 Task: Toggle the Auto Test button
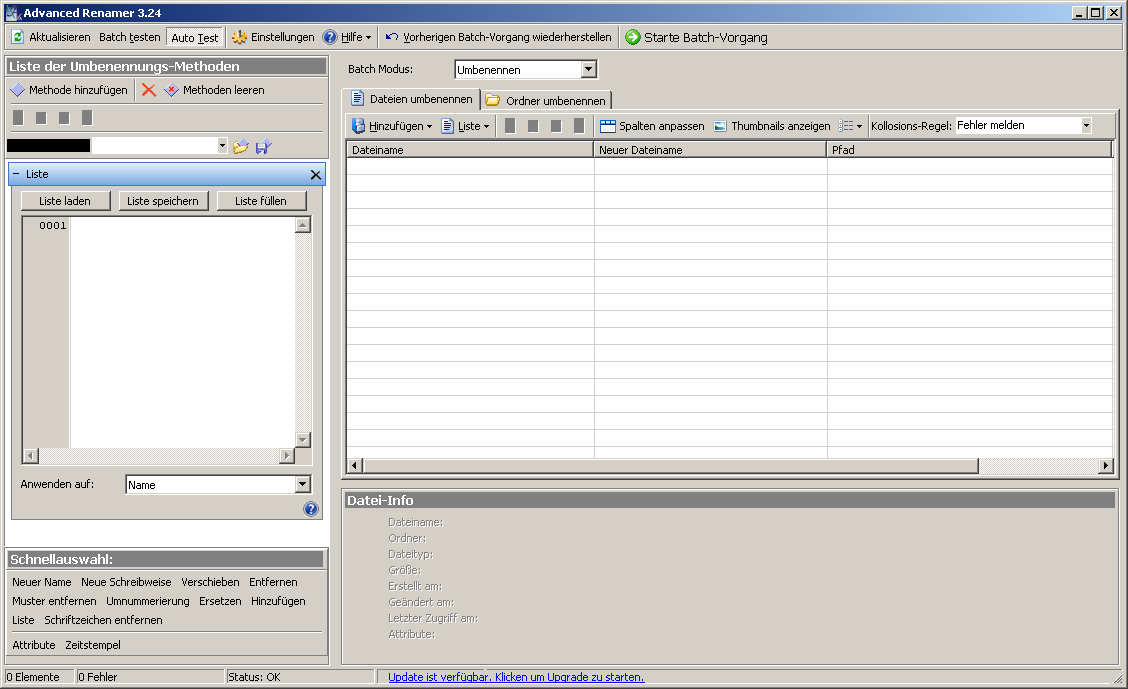[x=195, y=37]
